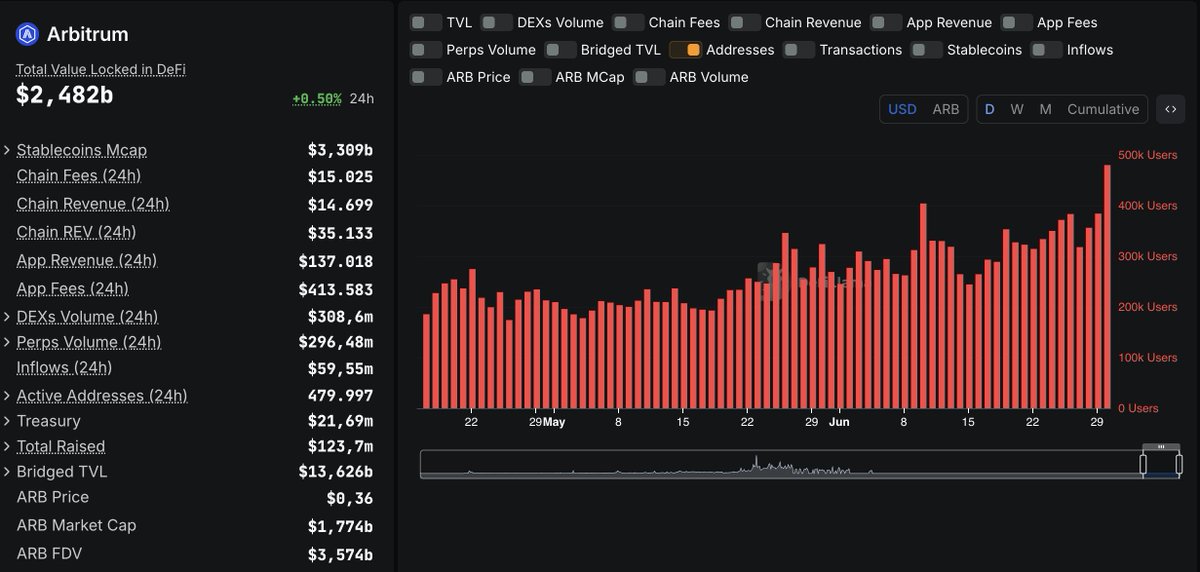Toggle Transactions on the chart

point(799,49)
